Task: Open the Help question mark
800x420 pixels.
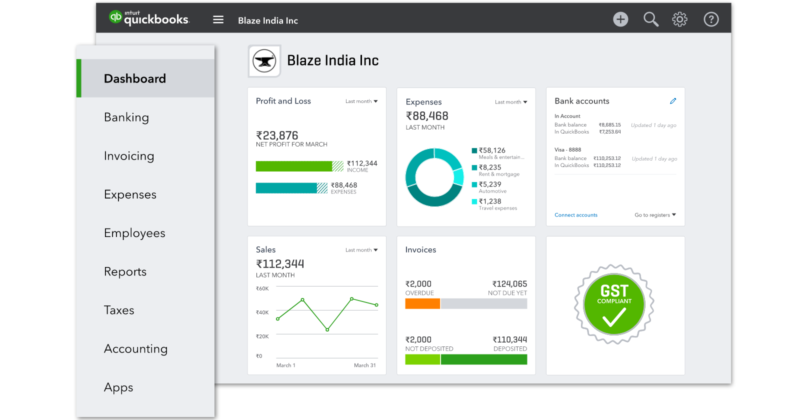Action: (x=711, y=19)
